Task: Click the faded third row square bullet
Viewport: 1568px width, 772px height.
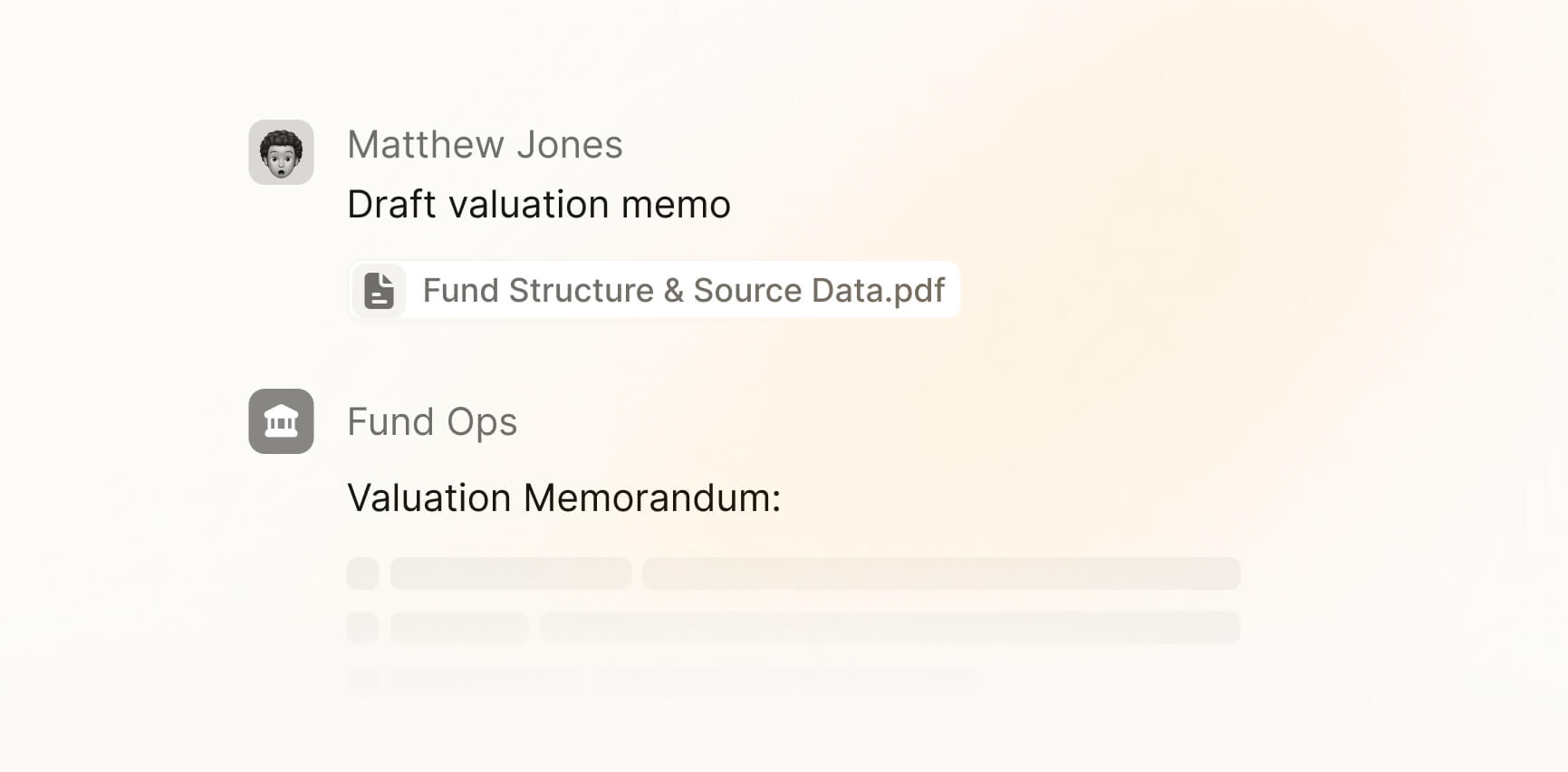Action: click(x=362, y=678)
